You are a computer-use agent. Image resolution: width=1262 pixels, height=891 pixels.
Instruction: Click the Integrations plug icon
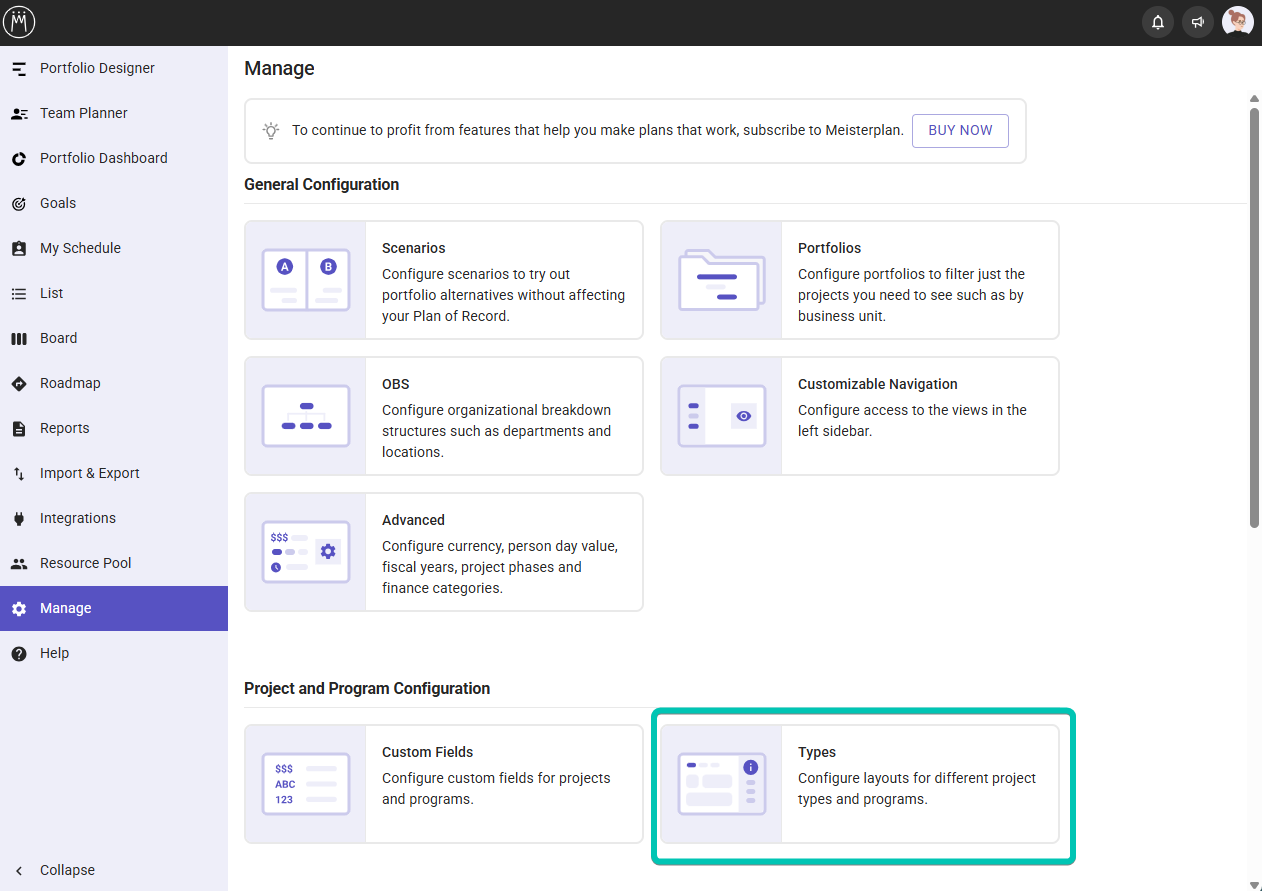point(19,519)
